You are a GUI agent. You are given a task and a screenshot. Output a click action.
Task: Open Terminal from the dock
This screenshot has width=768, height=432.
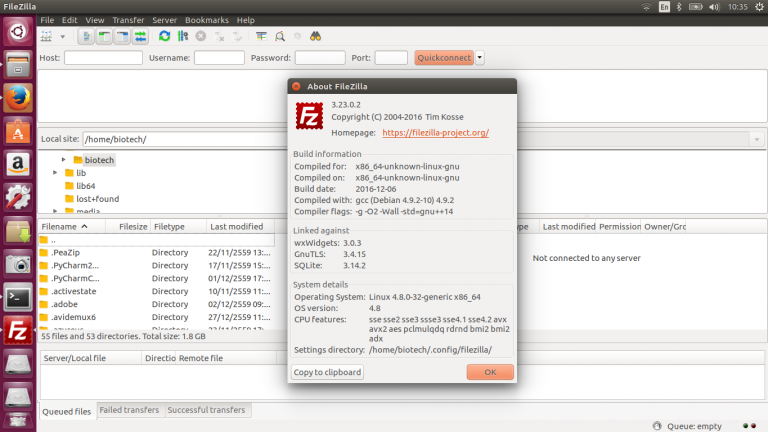click(18, 298)
